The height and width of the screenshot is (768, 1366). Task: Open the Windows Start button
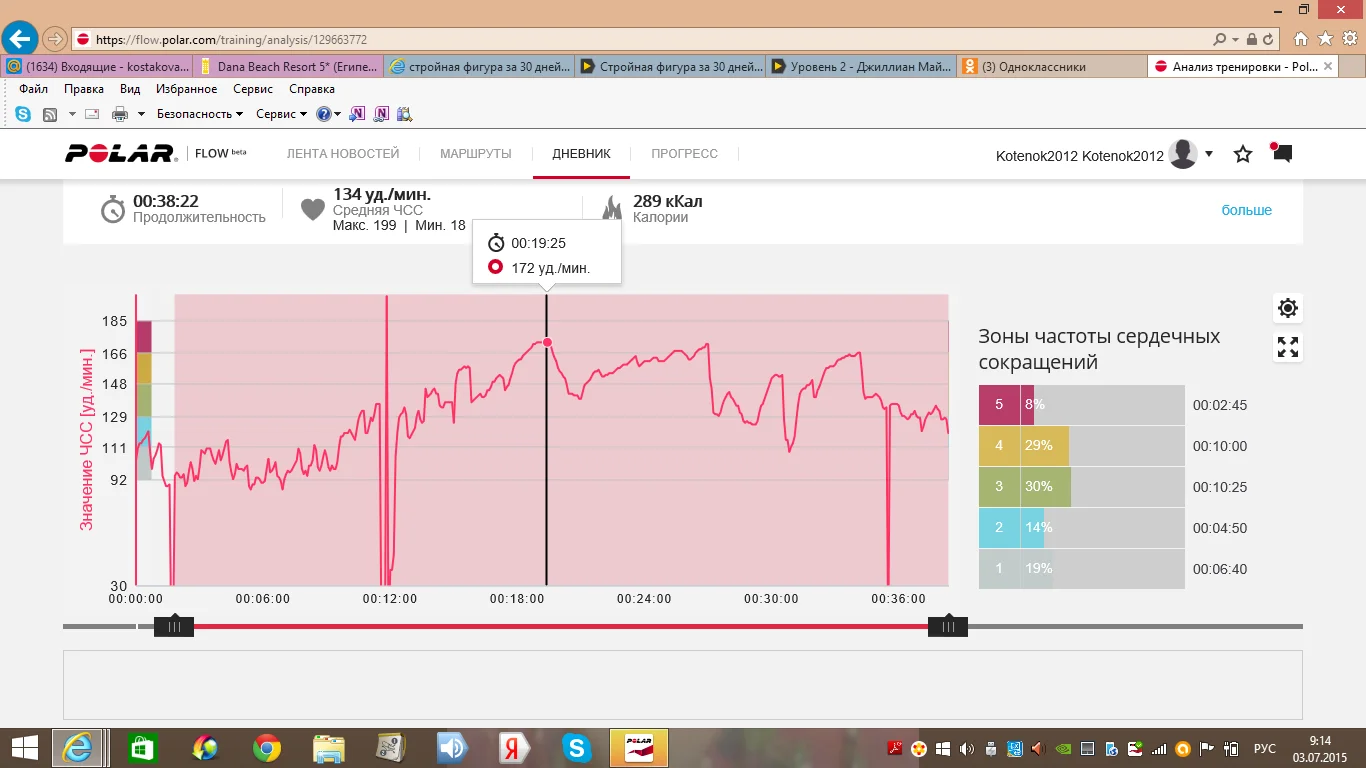pyautogui.click(x=24, y=747)
